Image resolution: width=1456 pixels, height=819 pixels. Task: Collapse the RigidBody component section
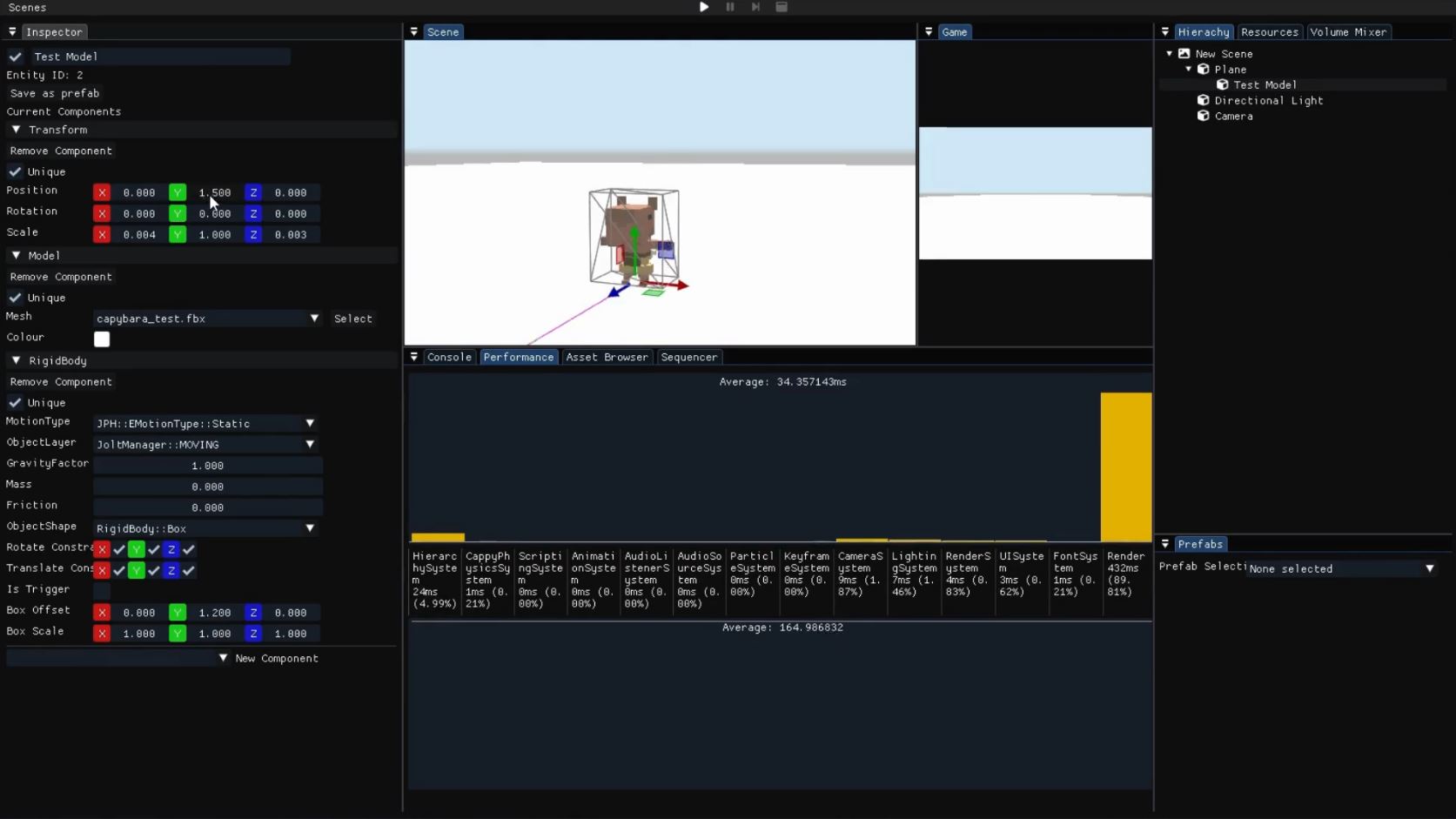(16, 360)
